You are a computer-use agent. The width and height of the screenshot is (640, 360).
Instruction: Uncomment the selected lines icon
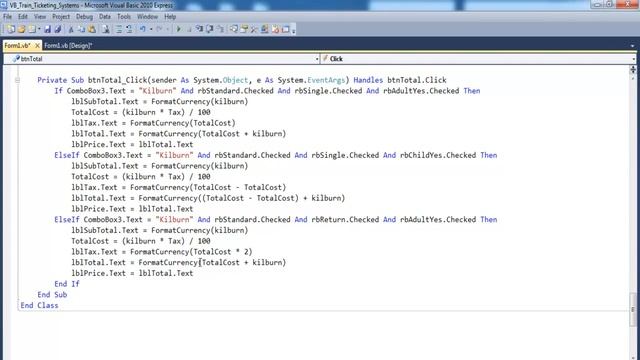pyautogui.click(x=129, y=29)
